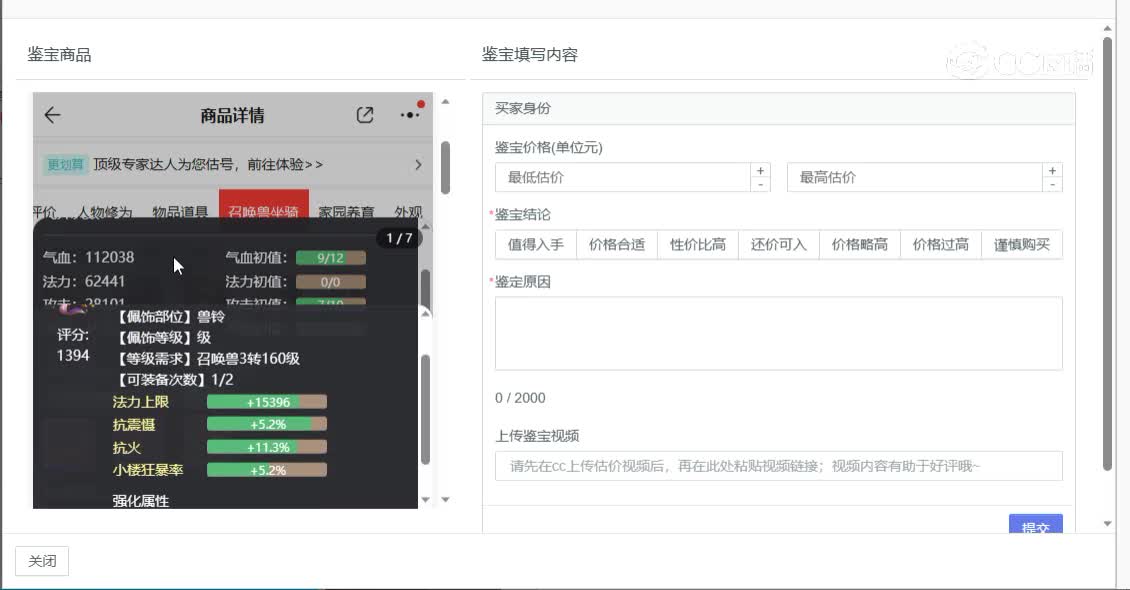Click the 法力初值 0/0 progress bar
The height and width of the screenshot is (590, 1130).
pyautogui.click(x=331, y=282)
